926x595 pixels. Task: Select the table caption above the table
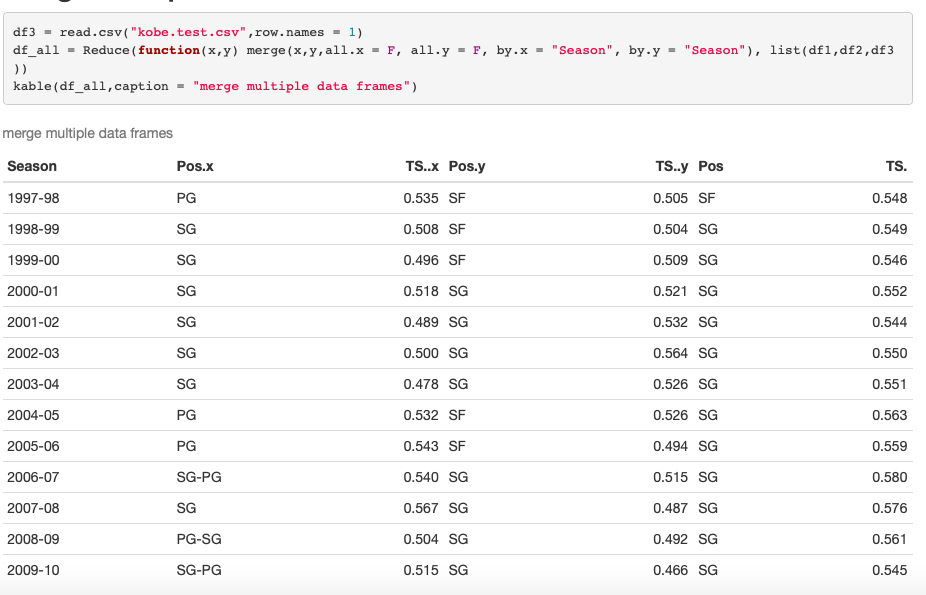pos(88,132)
